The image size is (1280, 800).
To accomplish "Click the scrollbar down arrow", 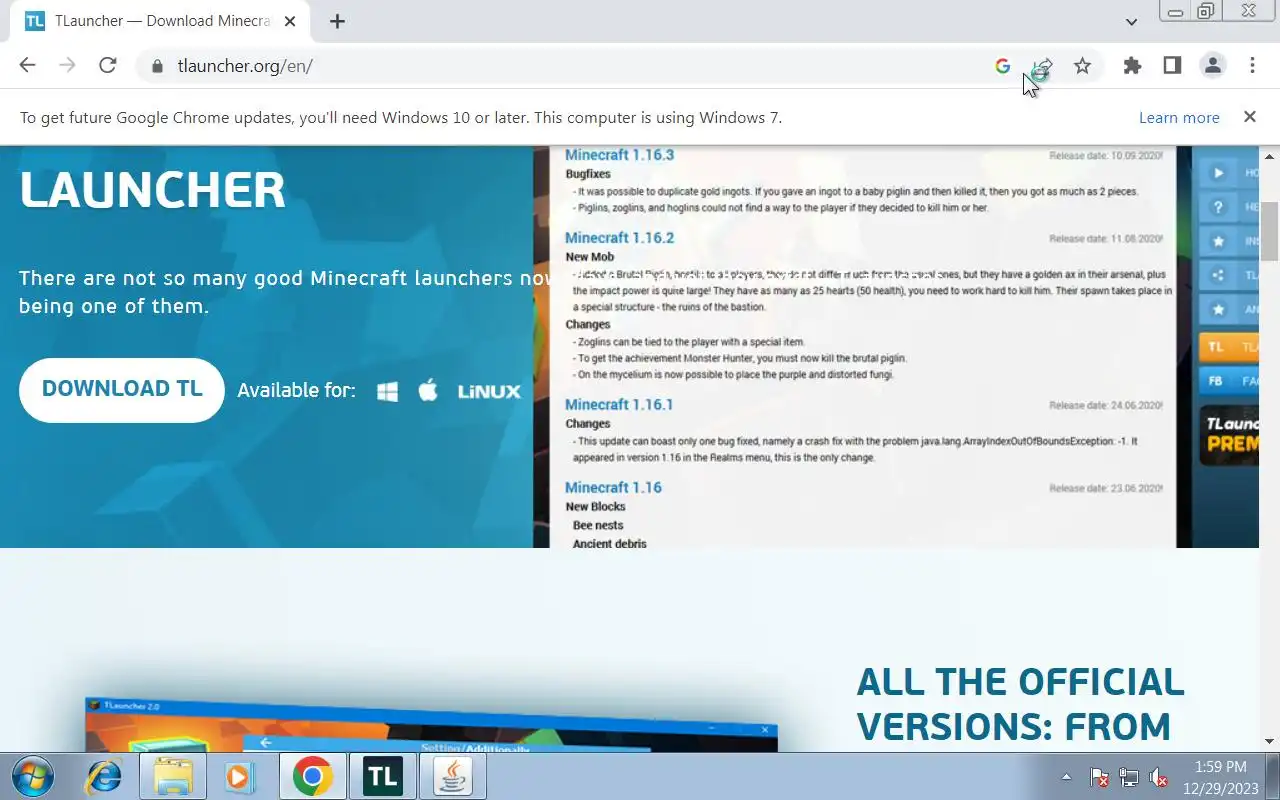I will pyautogui.click(x=1270, y=741).
